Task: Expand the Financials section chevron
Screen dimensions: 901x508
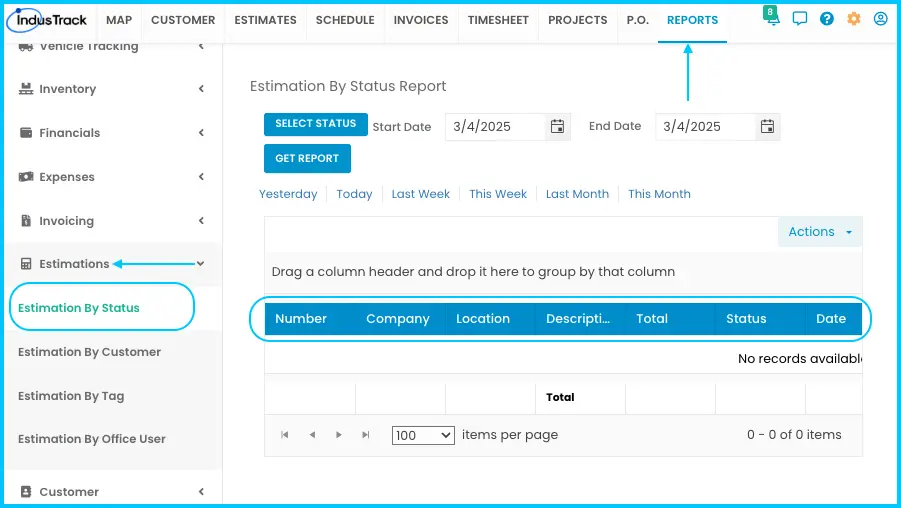Action: (x=201, y=133)
